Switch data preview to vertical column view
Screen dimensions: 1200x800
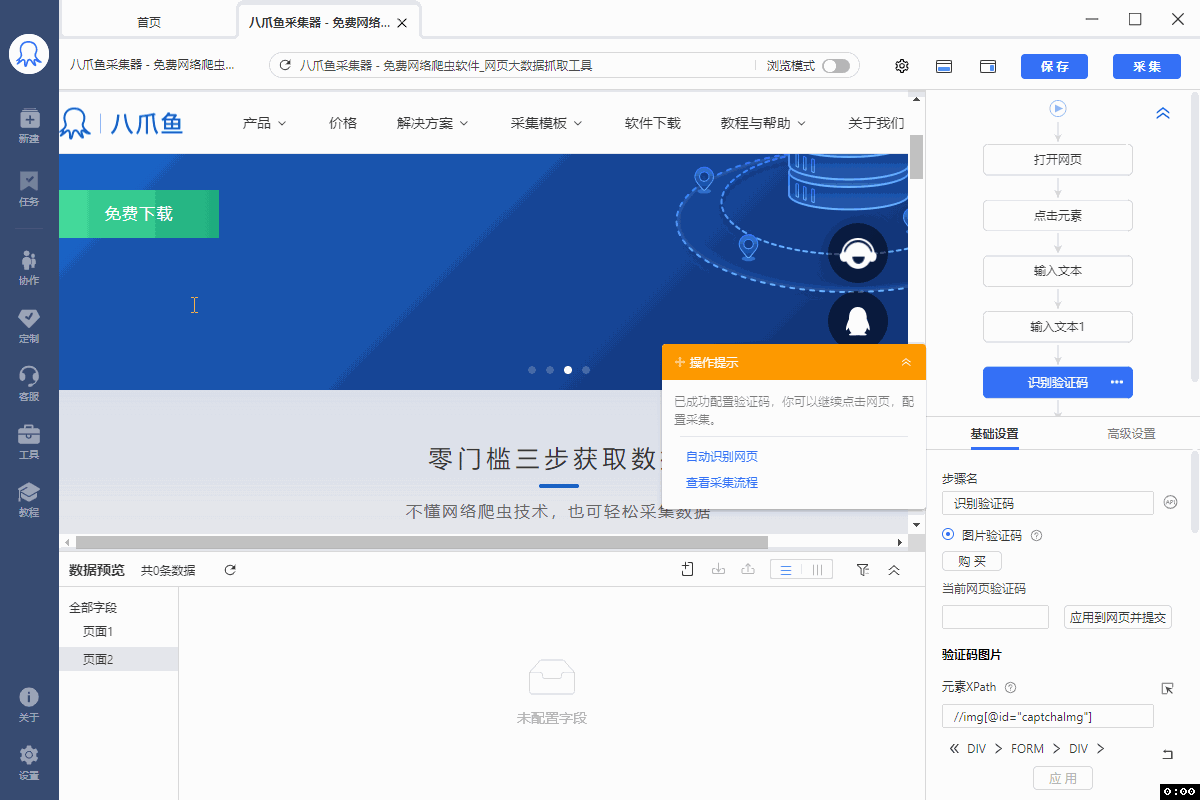(817, 570)
